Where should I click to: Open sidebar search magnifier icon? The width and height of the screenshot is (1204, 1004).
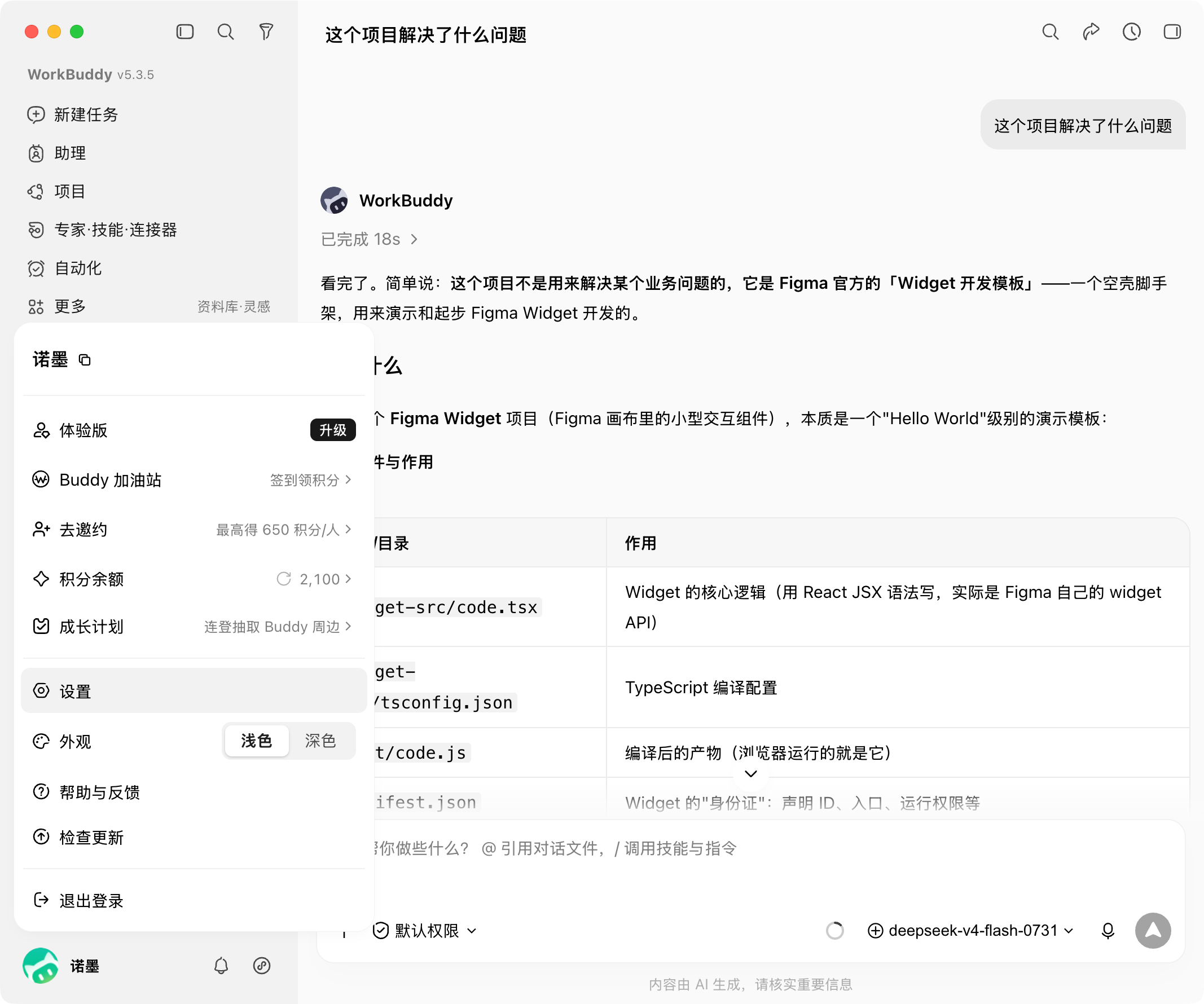click(x=225, y=32)
